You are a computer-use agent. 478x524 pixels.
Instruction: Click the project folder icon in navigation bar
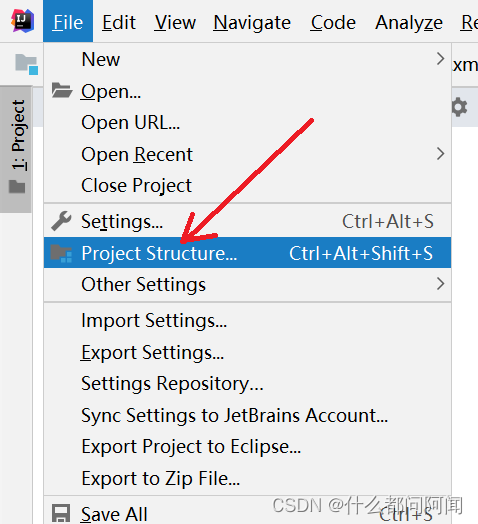26,64
